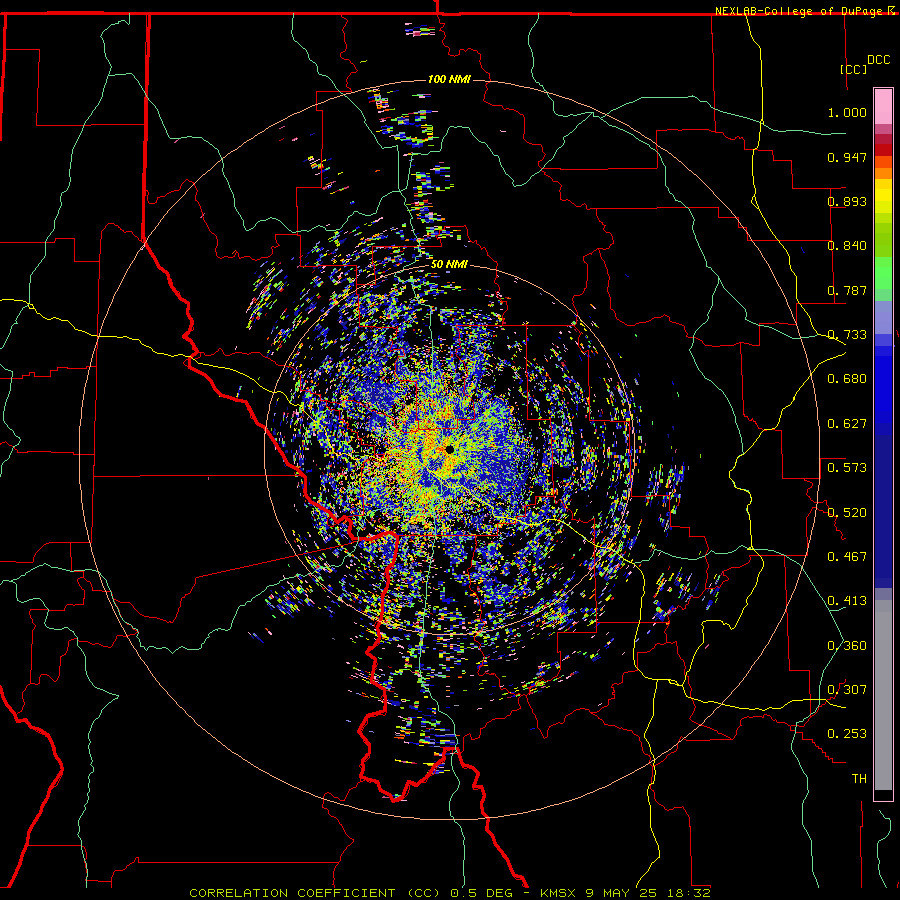This screenshot has height=900, width=900.
Task: Click the 0.413 value on color scale
Action: [847, 601]
